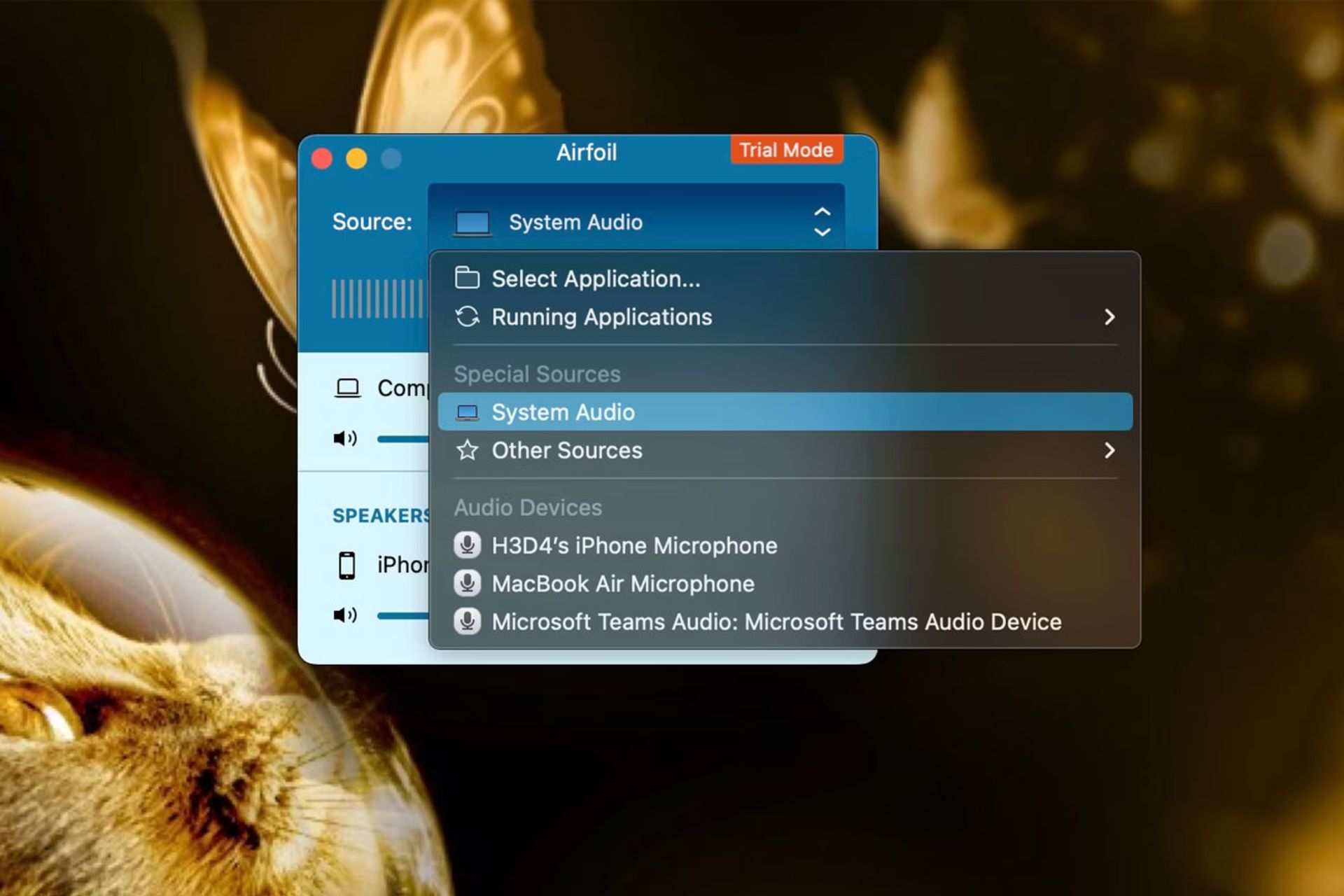The image size is (1344, 896).
Task: Click the microphone icon for Microsoft Teams Audio
Action: (x=467, y=621)
